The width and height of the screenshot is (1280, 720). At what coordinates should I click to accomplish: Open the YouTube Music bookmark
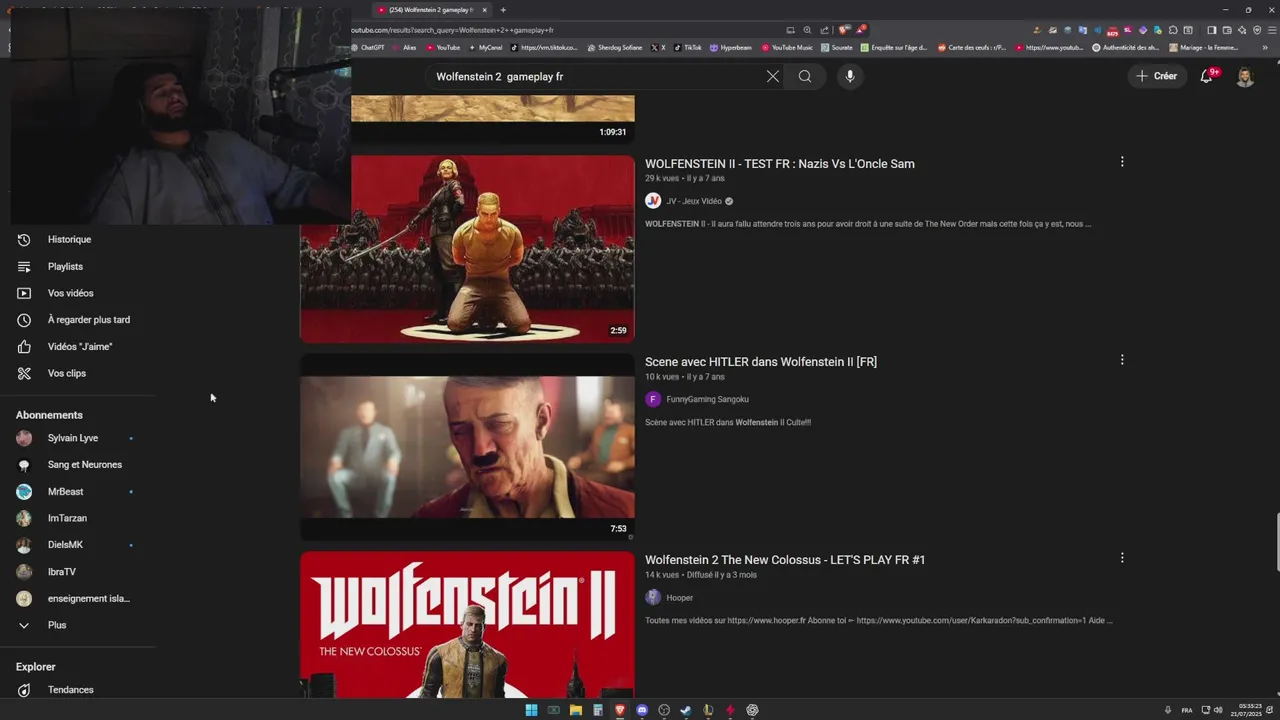click(x=787, y=47)
